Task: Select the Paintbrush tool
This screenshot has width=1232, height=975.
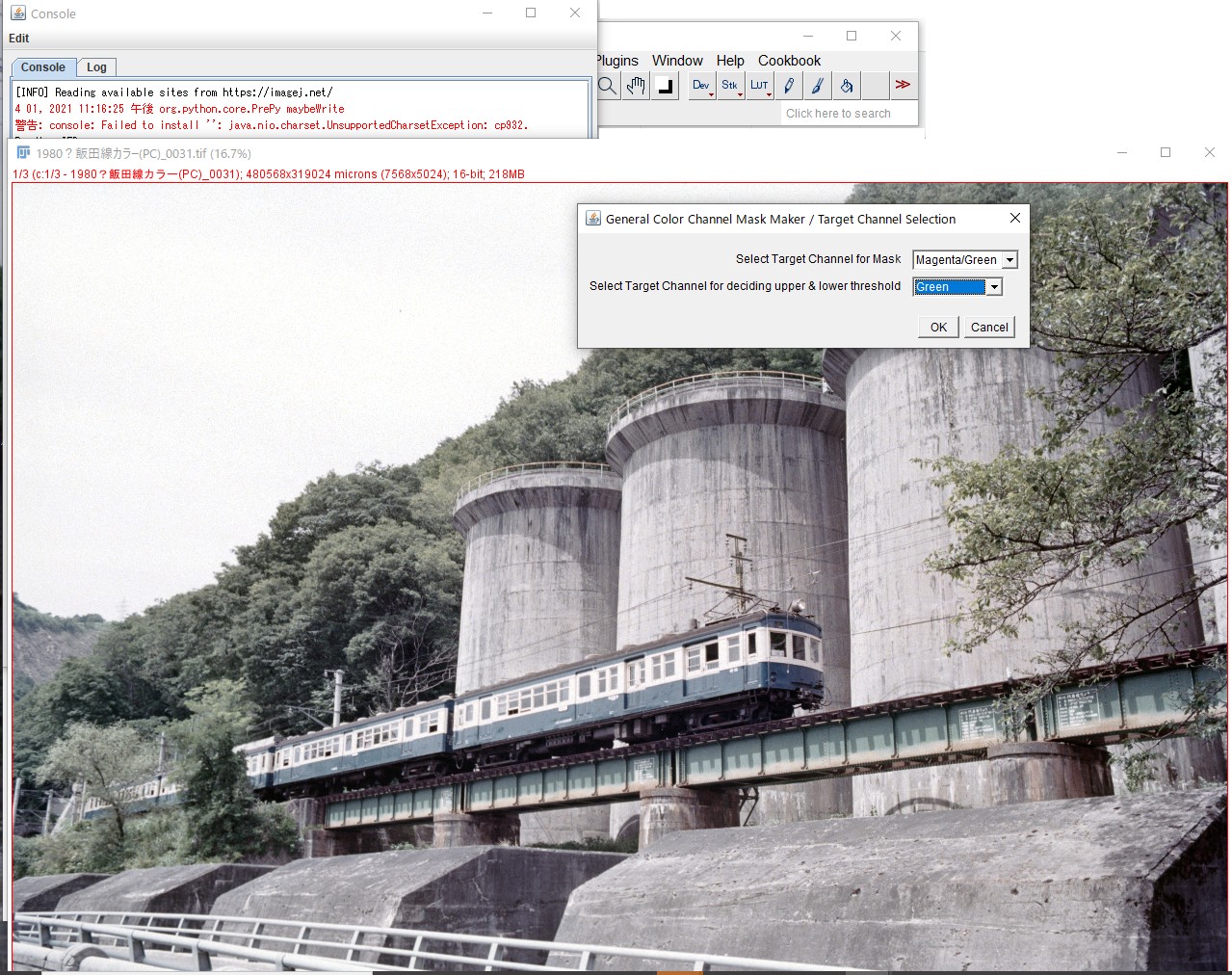Action: (818, 86)
